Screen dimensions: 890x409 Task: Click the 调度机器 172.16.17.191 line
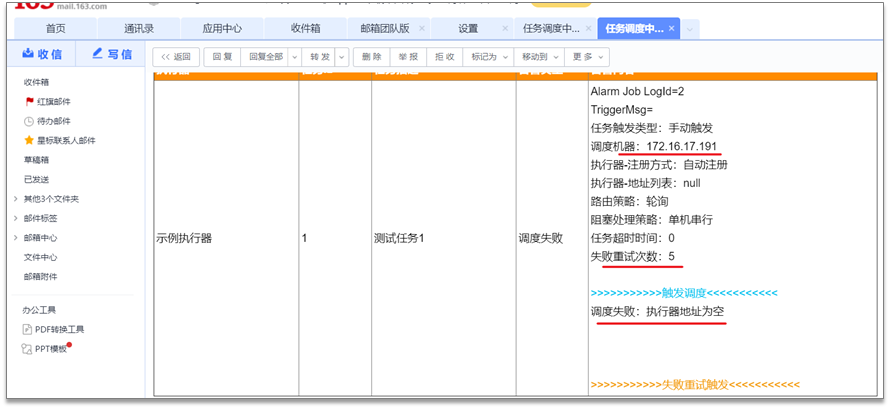655,147
